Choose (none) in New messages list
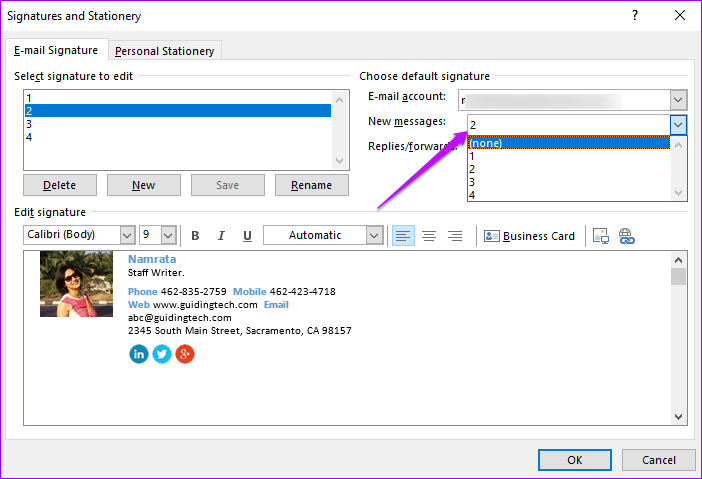 point(569,143)
